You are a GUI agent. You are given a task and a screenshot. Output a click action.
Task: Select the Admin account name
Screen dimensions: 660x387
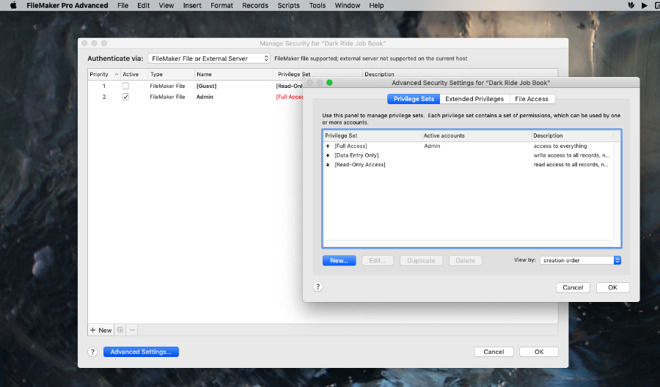205,97
